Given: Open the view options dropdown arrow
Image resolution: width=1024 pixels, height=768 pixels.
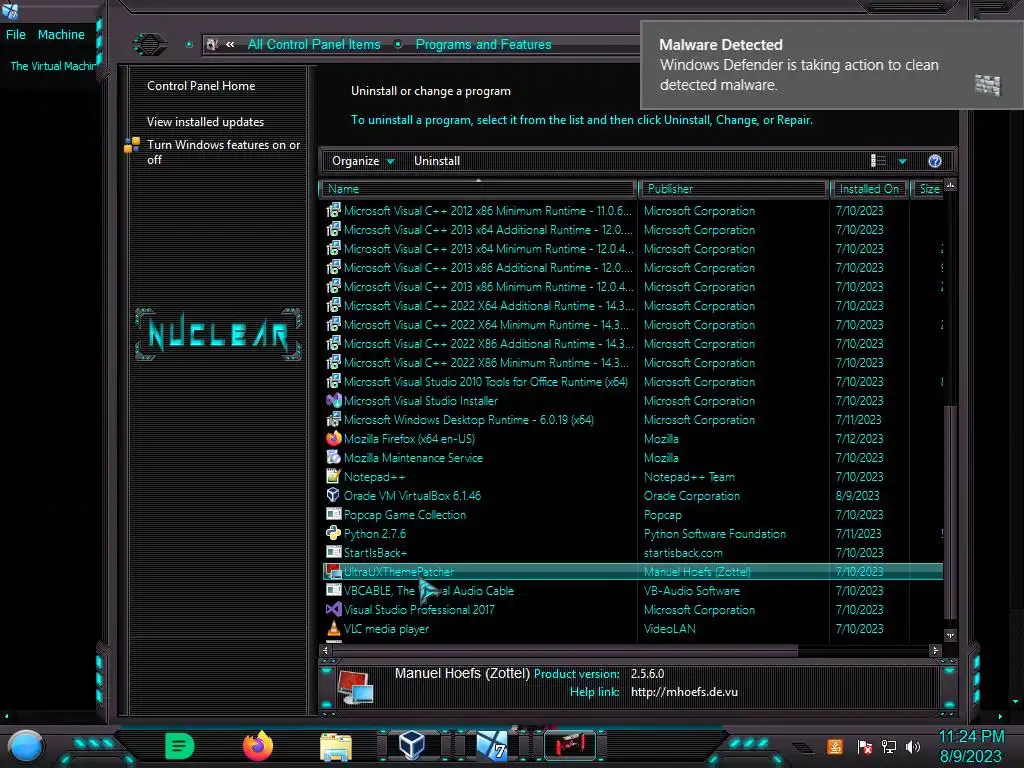Looking at the screenshot, I should tap(903, 161).
